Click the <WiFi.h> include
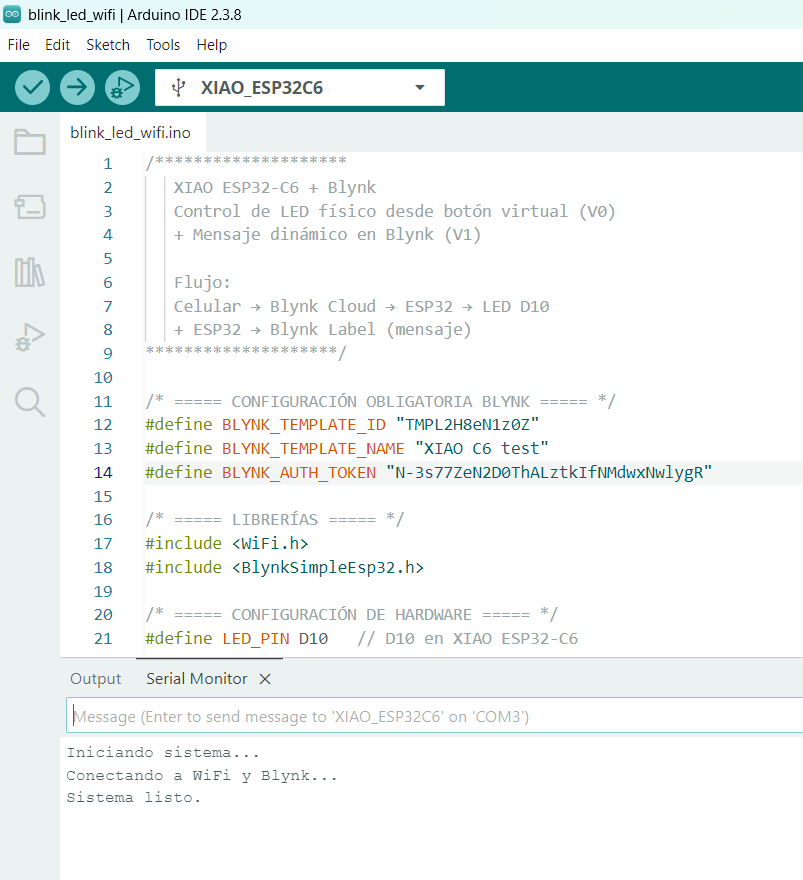Image resolution: width=803 pixels, height=880 pixels. click(270, 543)
